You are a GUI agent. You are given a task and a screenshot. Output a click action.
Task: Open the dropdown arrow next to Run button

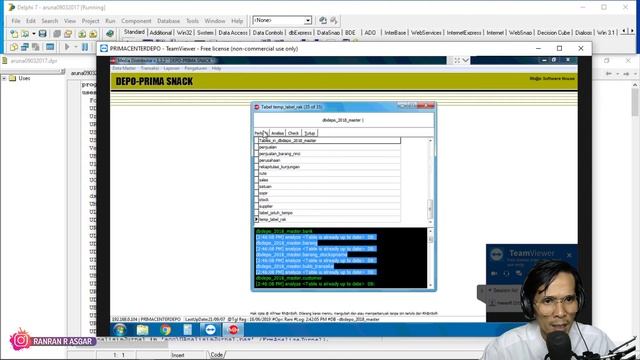pyautogui.click(x=76, y=47)
